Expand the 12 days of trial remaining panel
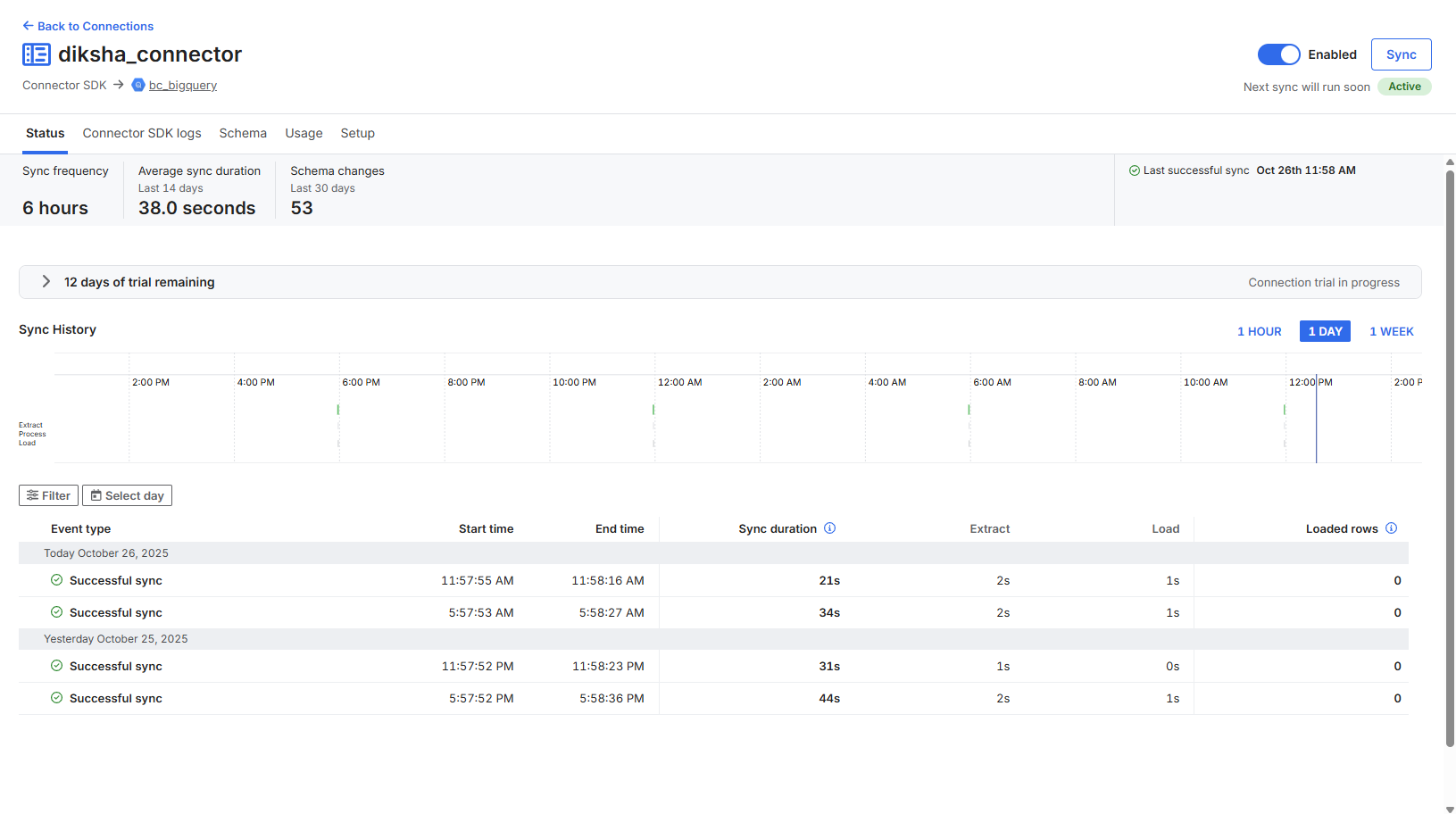The height and width of the screenshot is (814, 1456). (46, 281)
